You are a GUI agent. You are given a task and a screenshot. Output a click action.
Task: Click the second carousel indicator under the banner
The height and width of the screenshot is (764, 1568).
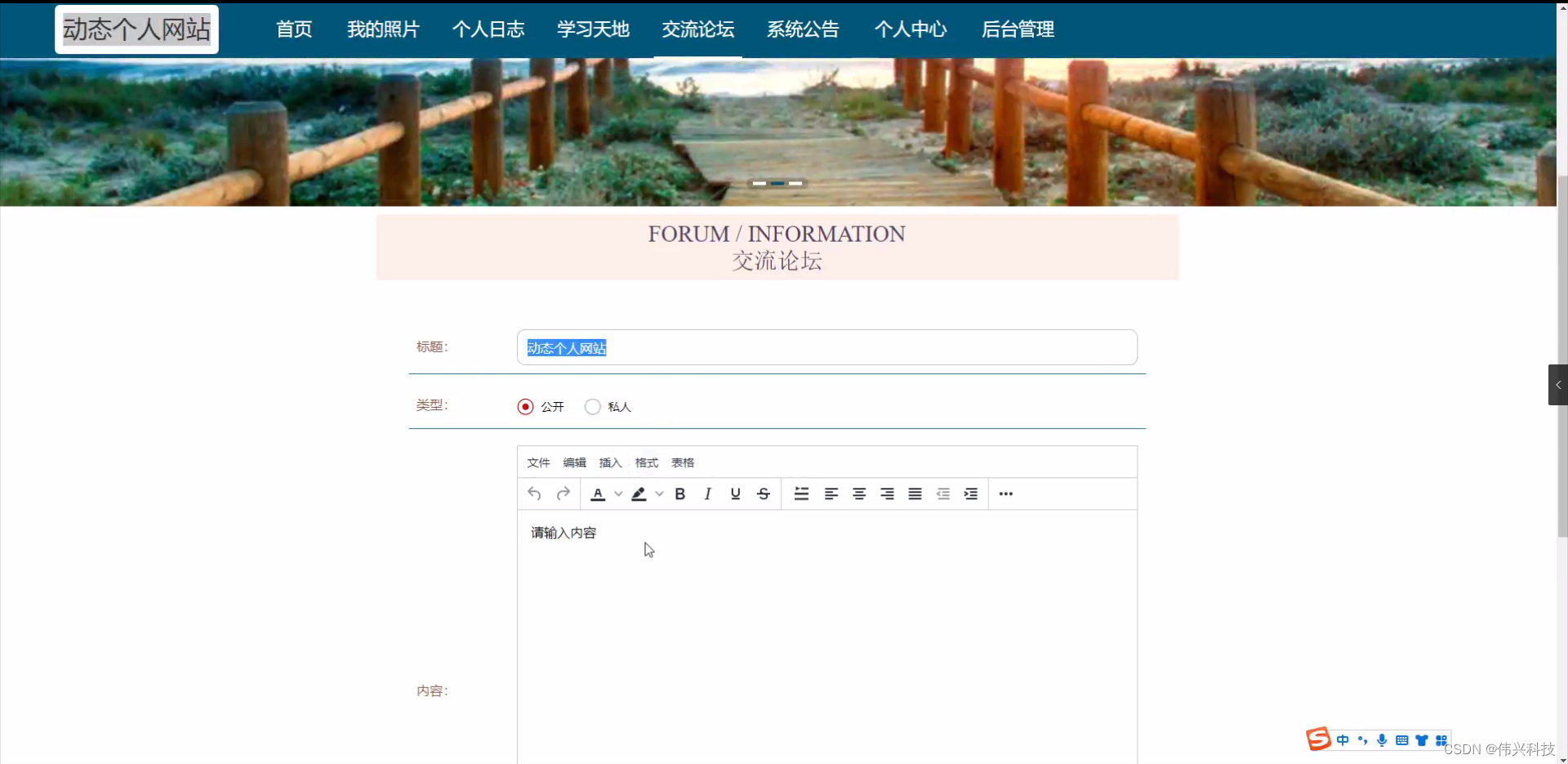point(778,183)
